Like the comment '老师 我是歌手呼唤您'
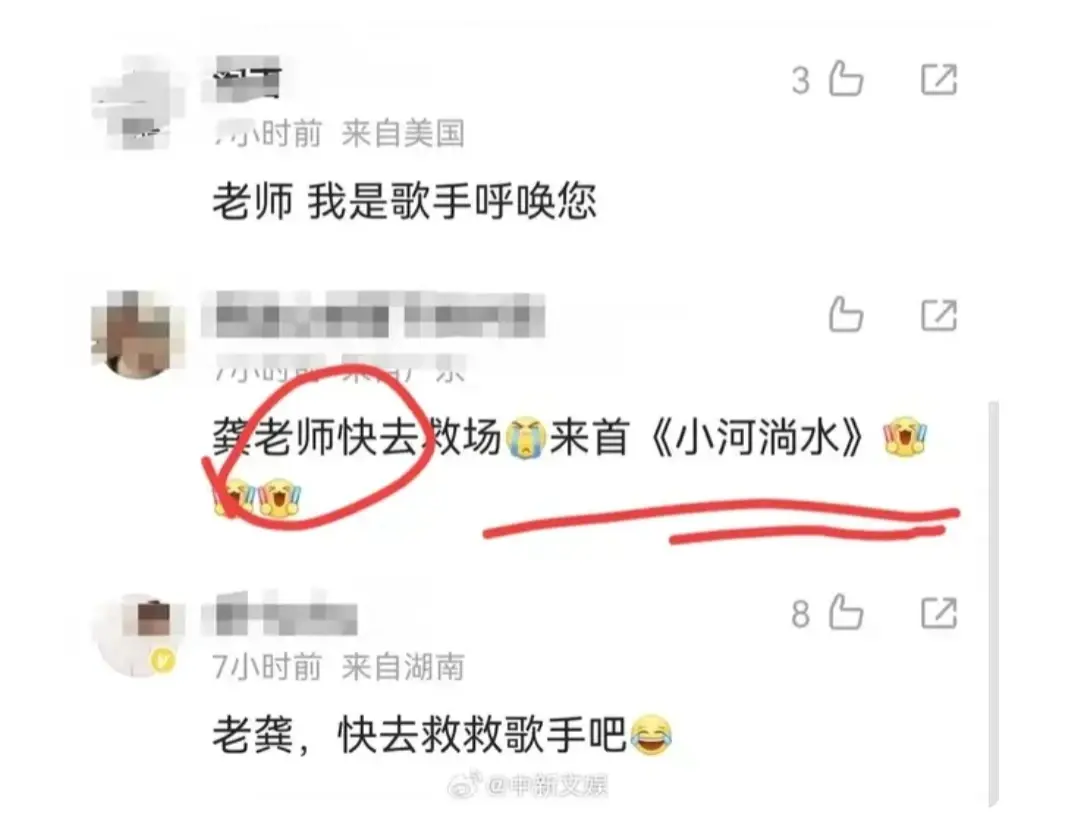 [x=846, y=79]
